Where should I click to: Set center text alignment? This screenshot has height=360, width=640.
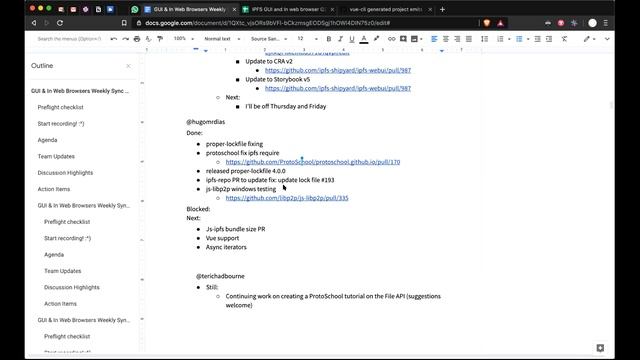click(446, 39)
